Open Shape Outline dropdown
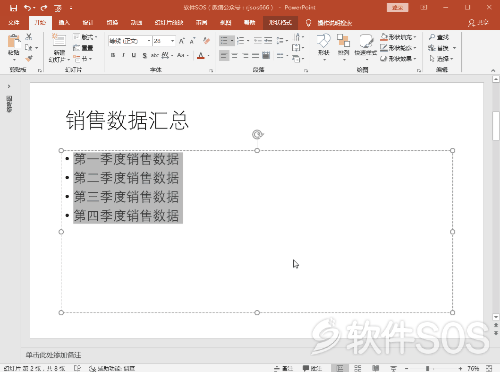The height and width of the screenshot is (372, 500). coord(398,48)
